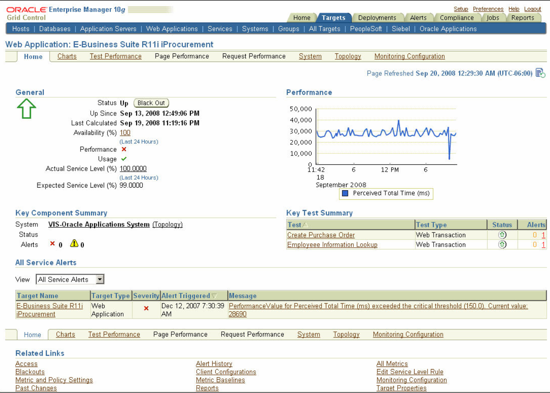Open the Alert History related link
Image resolution: width=550 pixels, height=393 pixels.
pyautogui.click(x=214, y=364)
